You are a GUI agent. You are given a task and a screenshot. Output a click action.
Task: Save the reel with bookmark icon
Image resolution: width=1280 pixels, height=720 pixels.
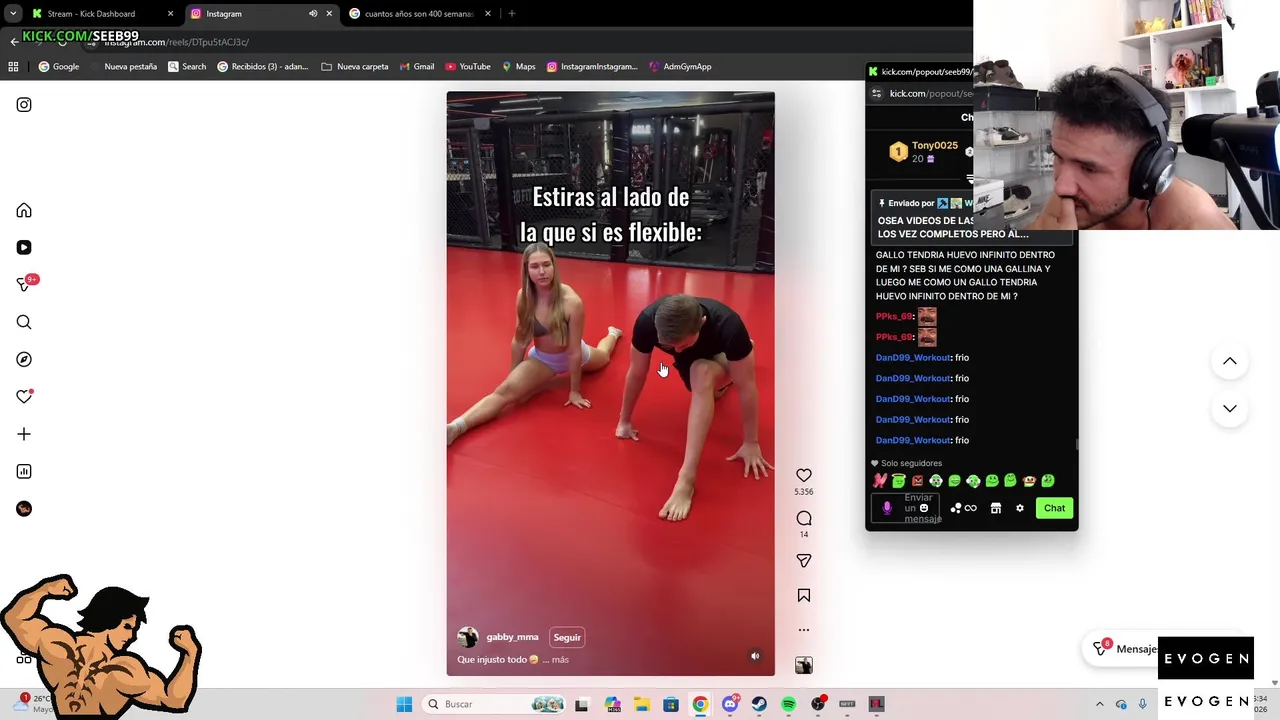(x=804, y=596)
